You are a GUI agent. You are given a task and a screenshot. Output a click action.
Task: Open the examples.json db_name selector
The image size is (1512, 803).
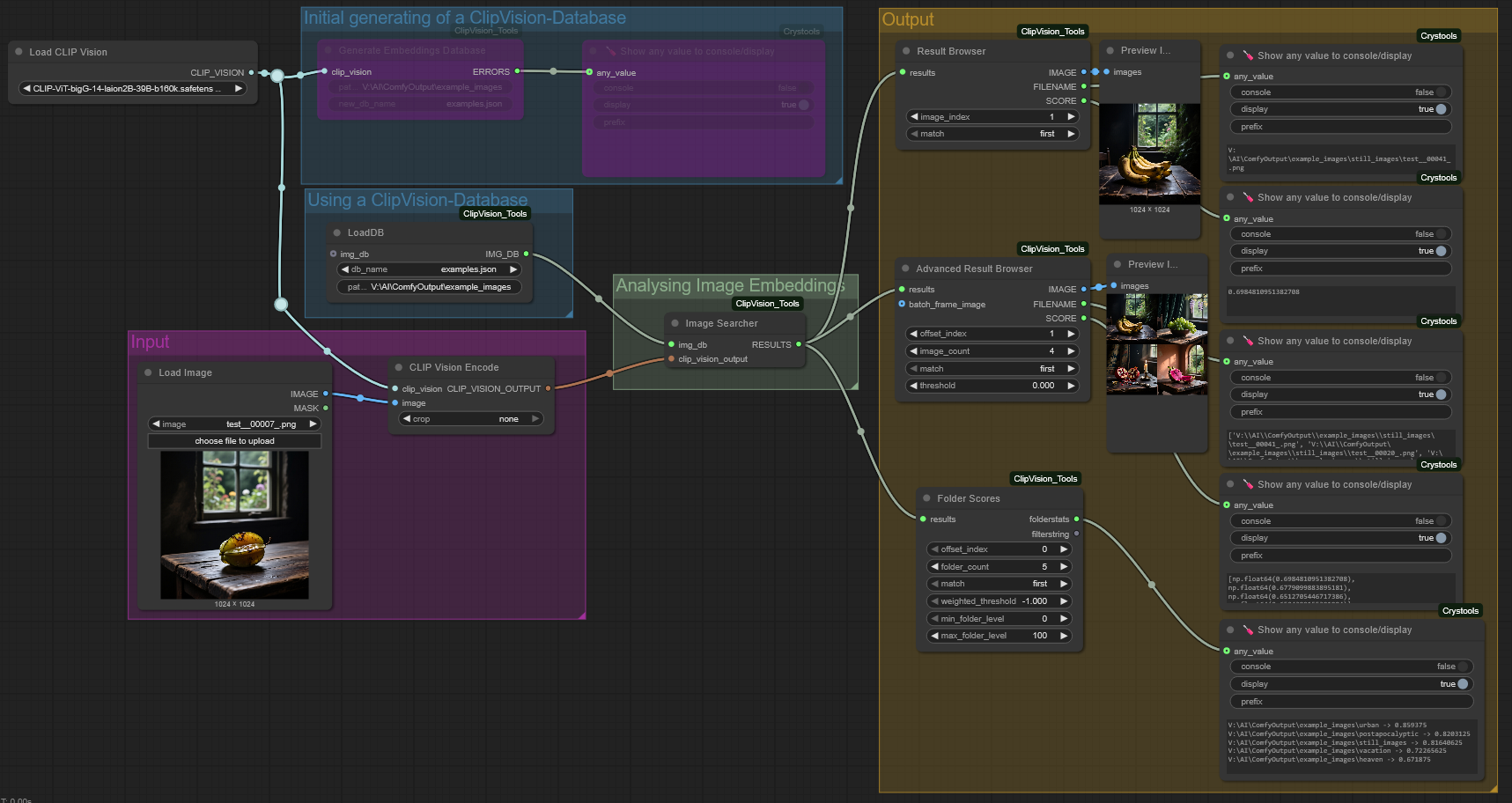429,269
